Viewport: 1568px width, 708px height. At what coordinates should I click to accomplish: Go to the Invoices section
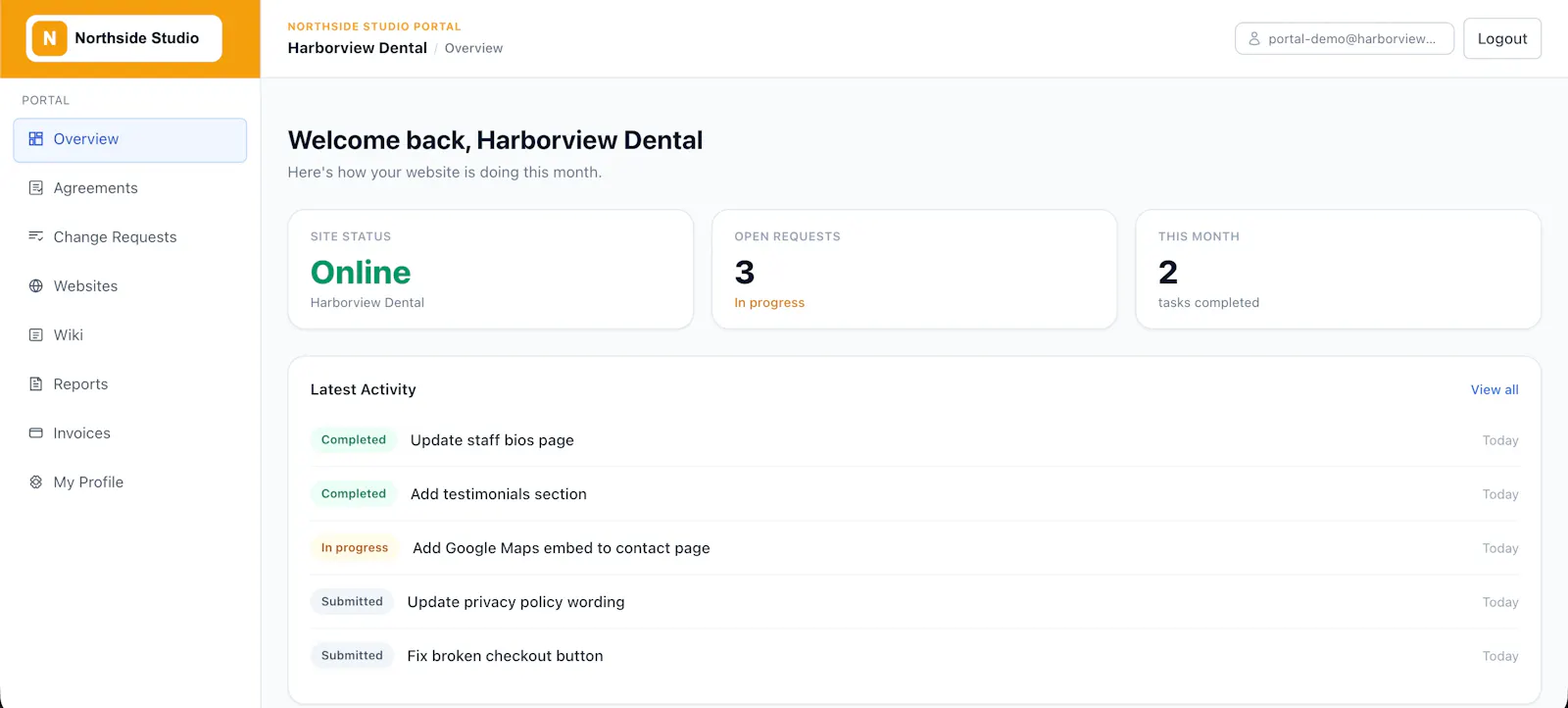click(x=129, y=433)
